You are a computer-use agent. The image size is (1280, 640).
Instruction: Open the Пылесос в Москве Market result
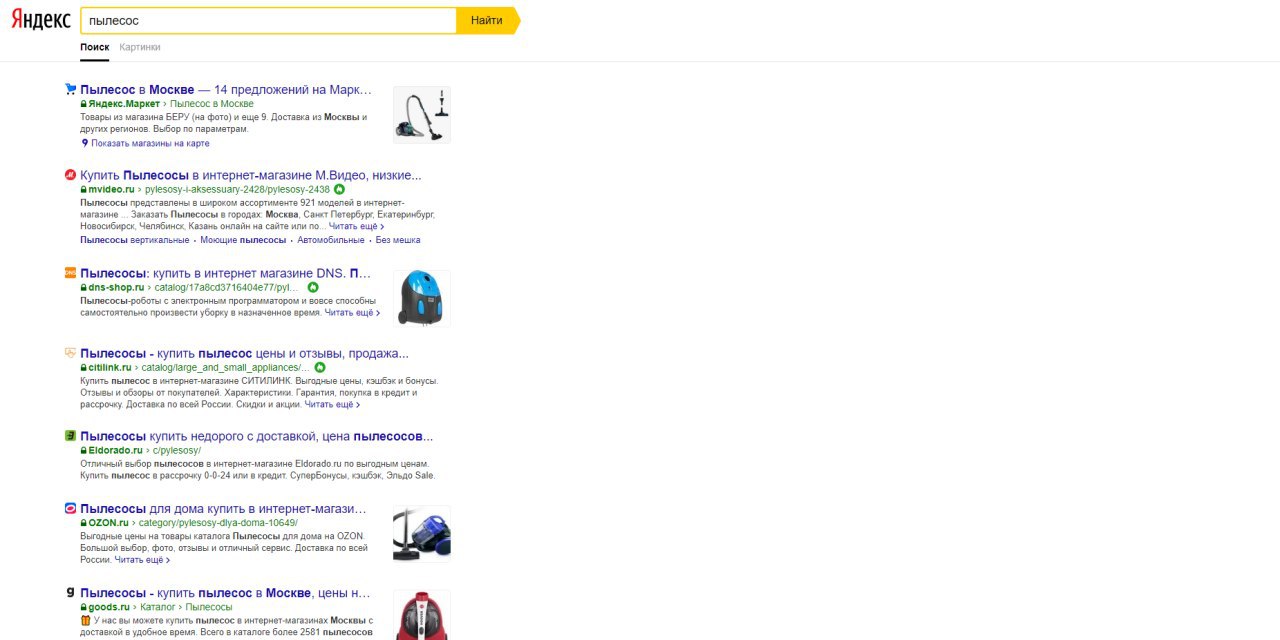(x=226, y=90)
